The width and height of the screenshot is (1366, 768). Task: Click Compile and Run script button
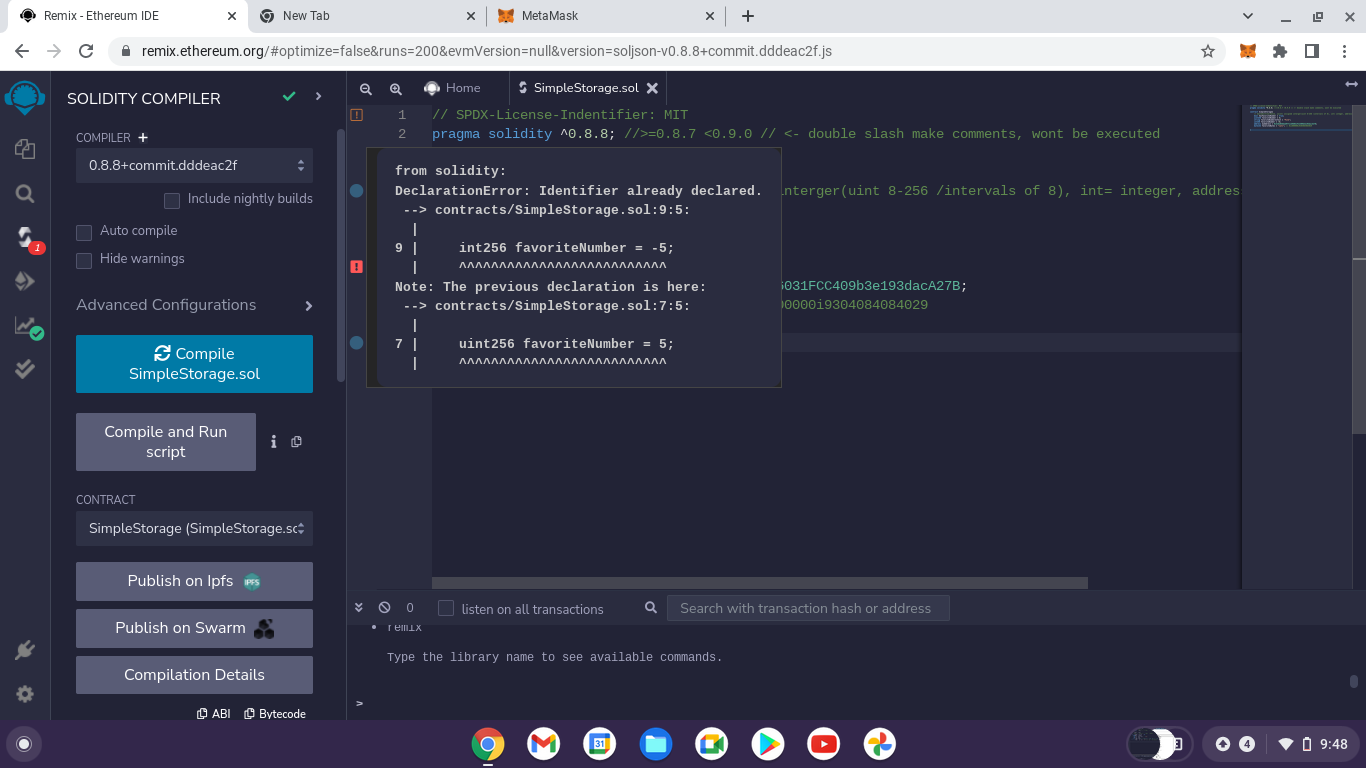pyautogui.click(x=166, y=442)
